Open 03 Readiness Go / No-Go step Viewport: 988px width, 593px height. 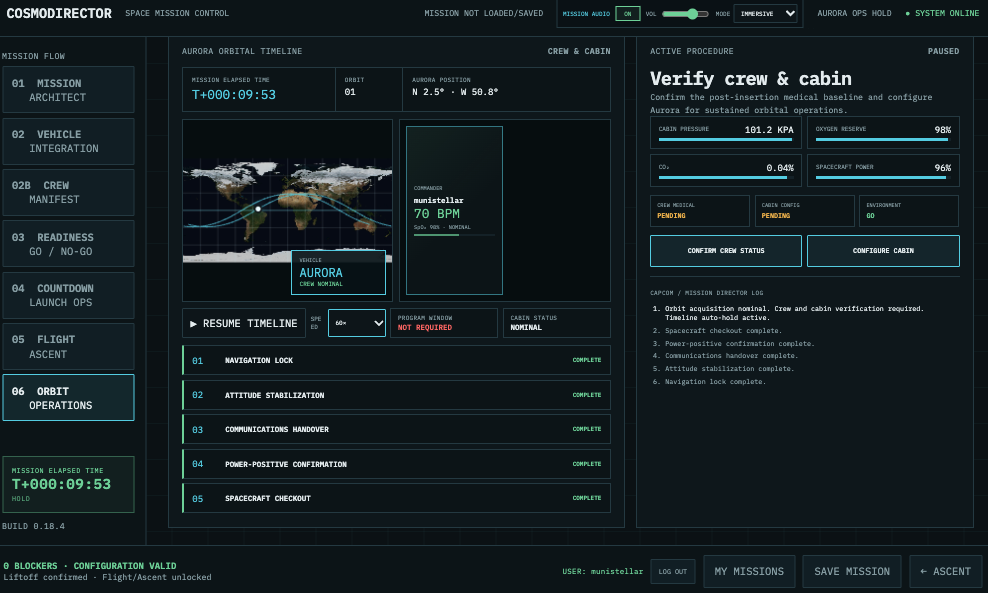(x=68, y=244)
